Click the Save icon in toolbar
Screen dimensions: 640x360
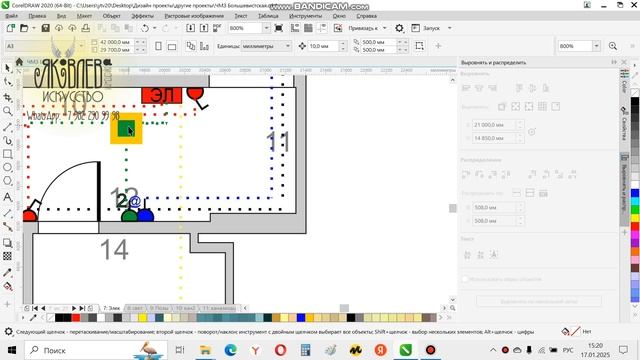[x=45, y=28]
